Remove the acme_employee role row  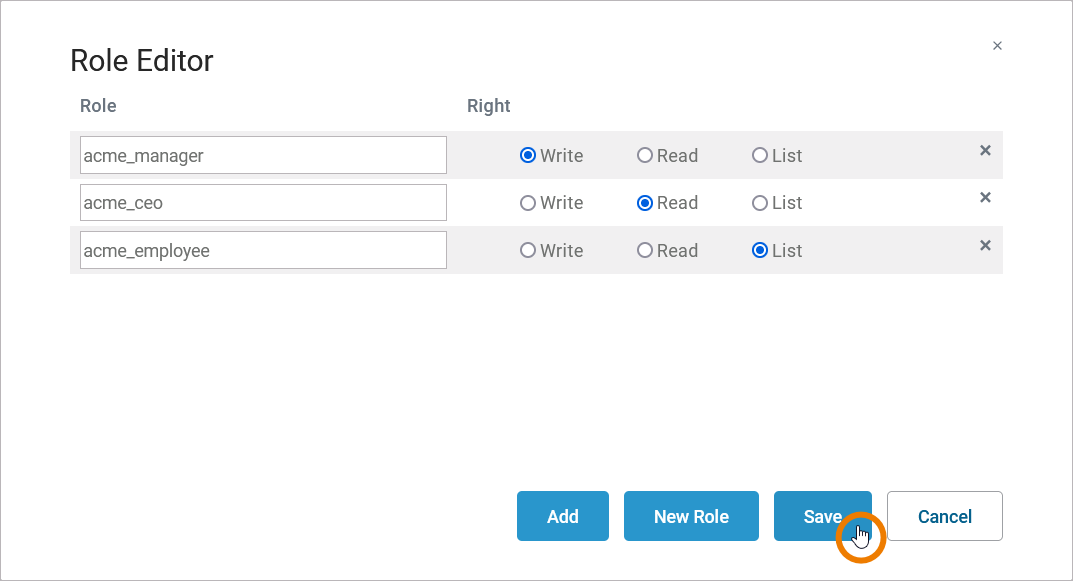(985, 246)
